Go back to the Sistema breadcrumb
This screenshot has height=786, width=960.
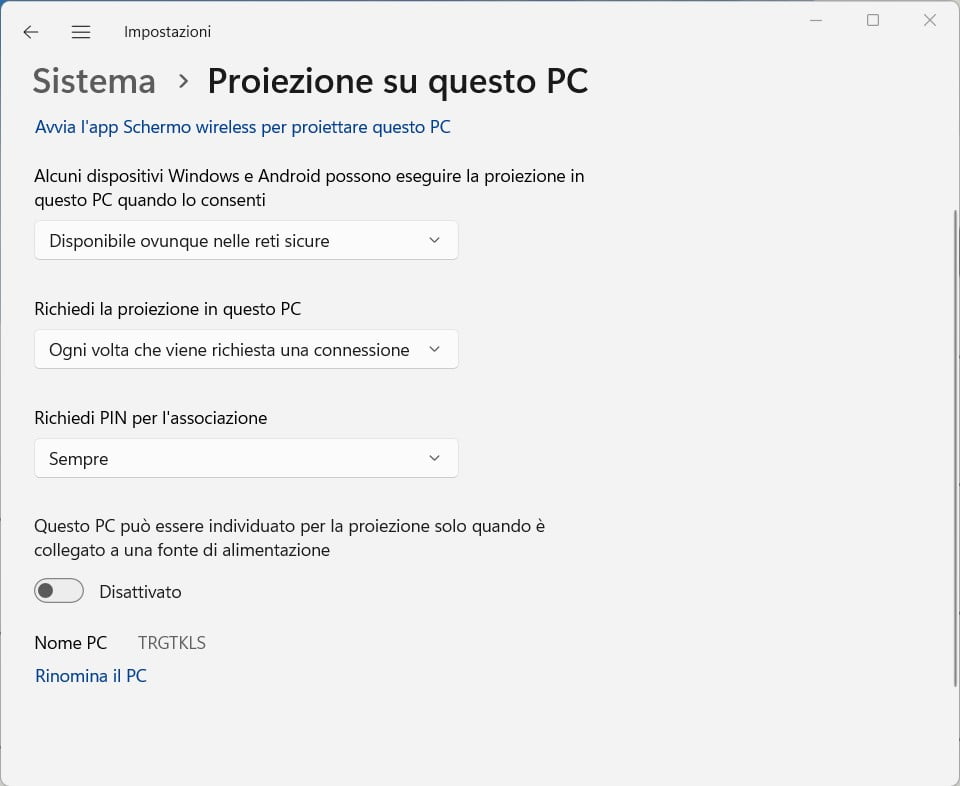(x=94, y=81)
